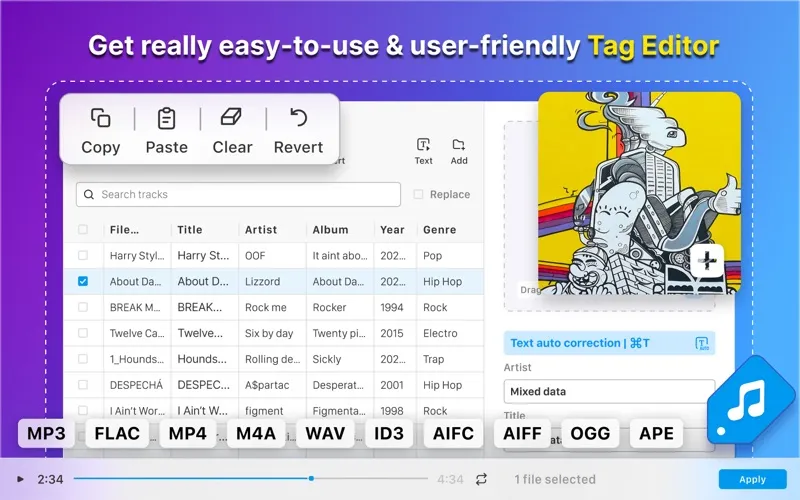Click Text auto correction bar
Image resolution: width=800 pixels, height=500 pixels.
pos(609,343)
